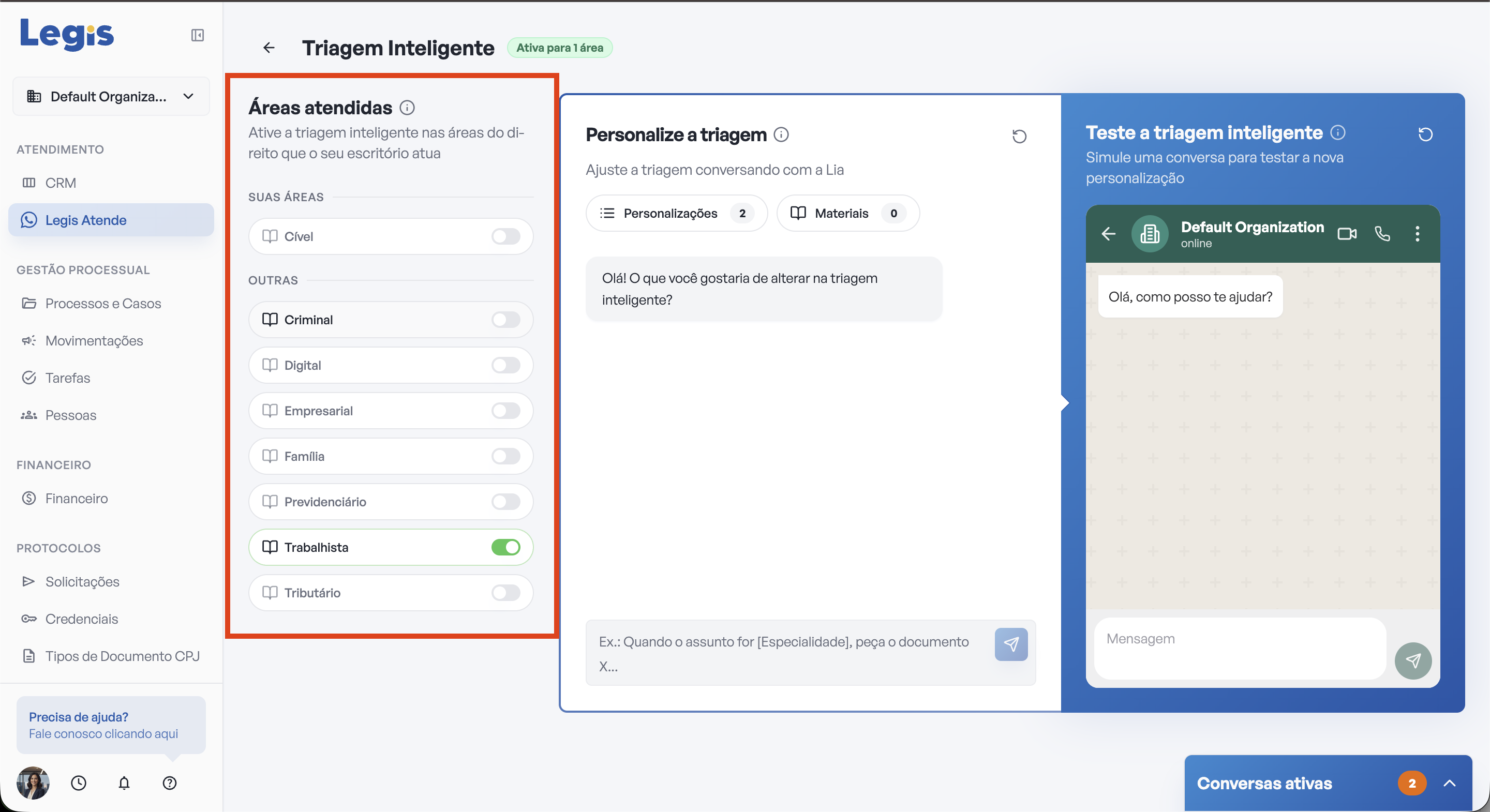This screenshot has height=812, width=1490.
Task: Go to Processos e Casos
Action: tap(111, 304)
